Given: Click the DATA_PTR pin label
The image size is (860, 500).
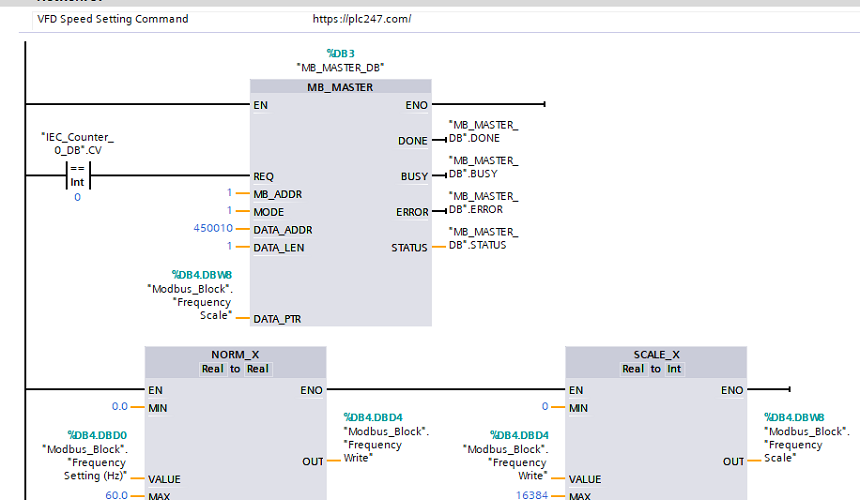Looking at the screenshot, I should (x=277, y=319).
